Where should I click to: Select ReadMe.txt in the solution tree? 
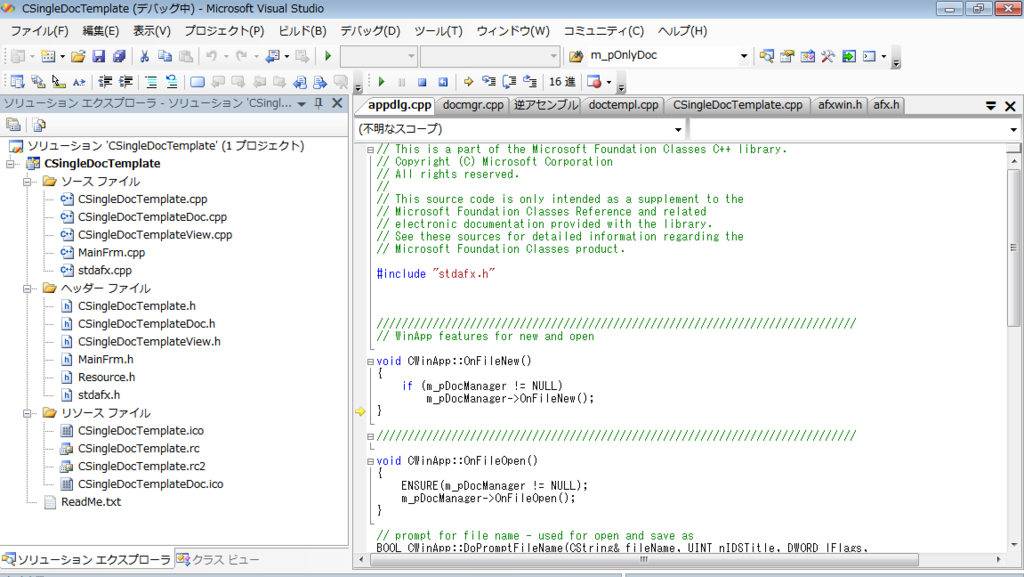point(91,502)
